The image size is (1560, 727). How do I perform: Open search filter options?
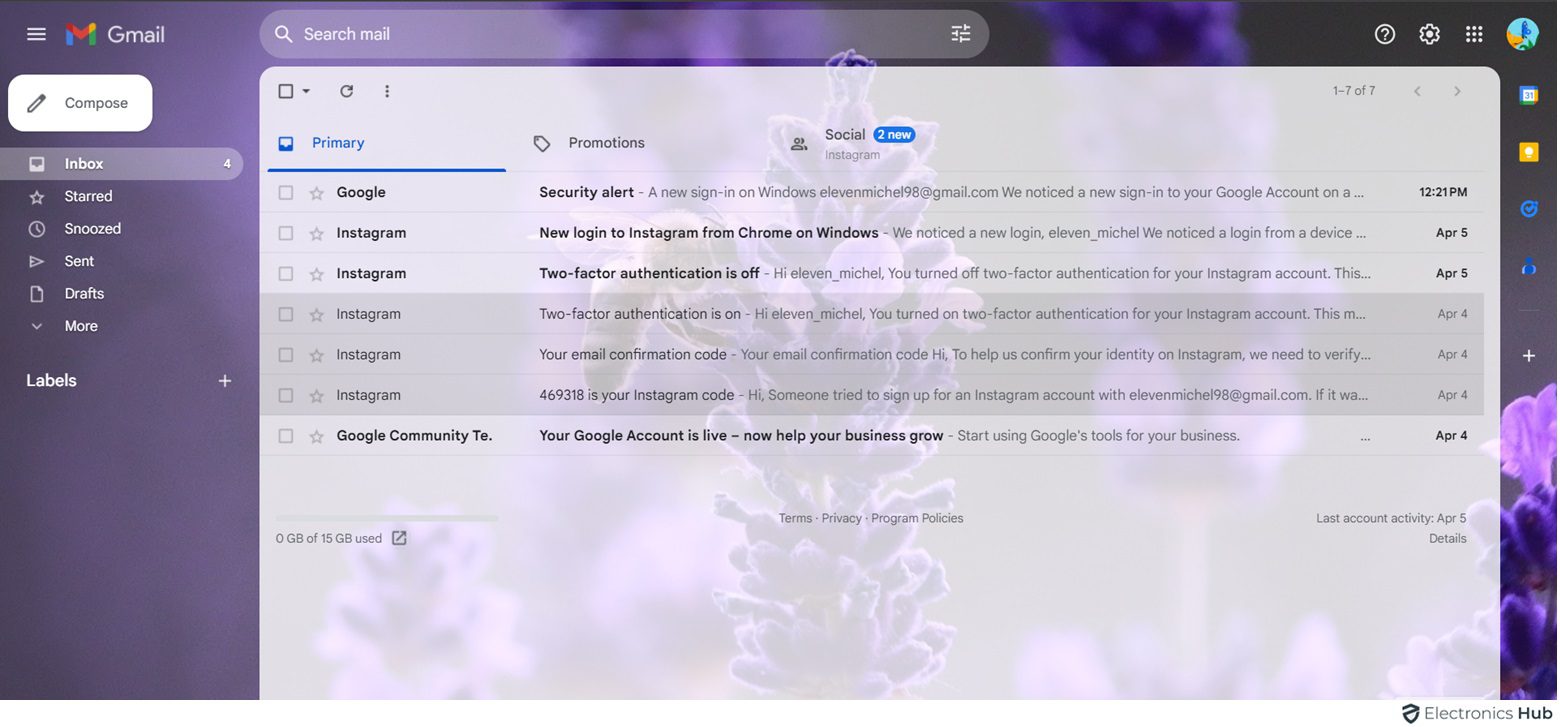[960, 33]
